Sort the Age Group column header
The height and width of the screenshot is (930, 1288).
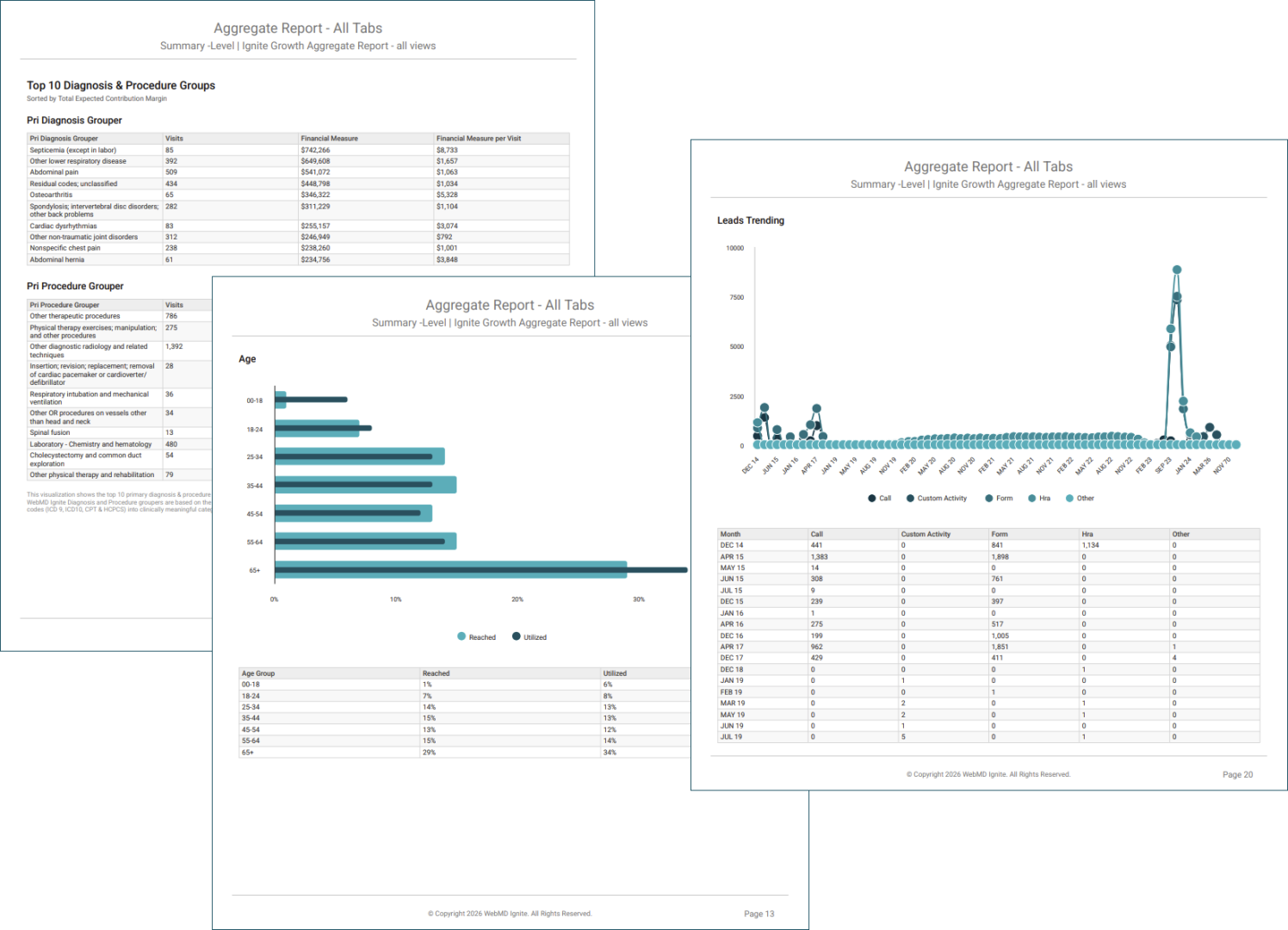(258, 673)
